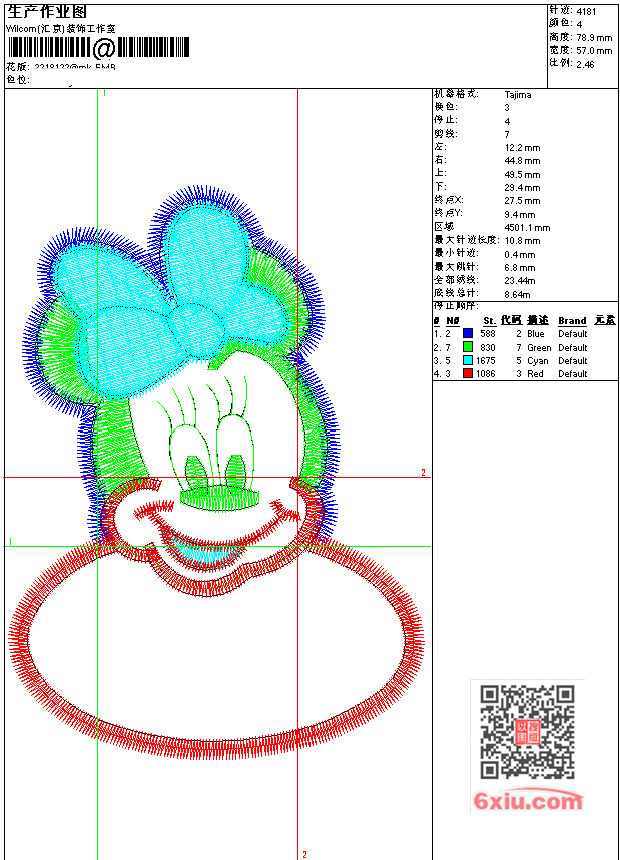The height and width of the screenshot is (860, 620).
Task: Click the end point X value "27.5 mm"
Action: (522, 201)
